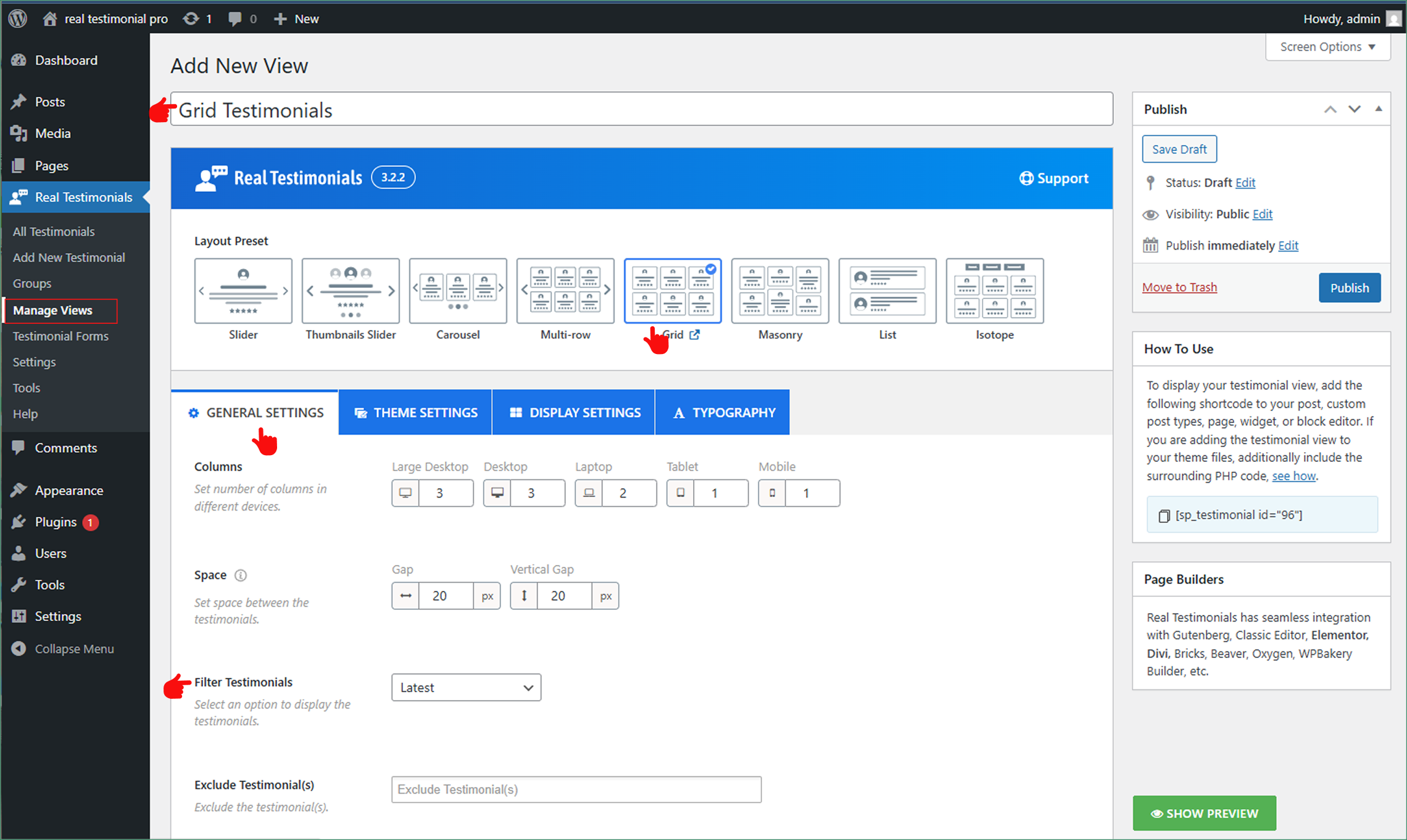Image resolution: width=1407 pixels, height=840 pixels.
Task: Open All Testimonials submenu item
Action: pyautogui.click(x=54, y=231)
